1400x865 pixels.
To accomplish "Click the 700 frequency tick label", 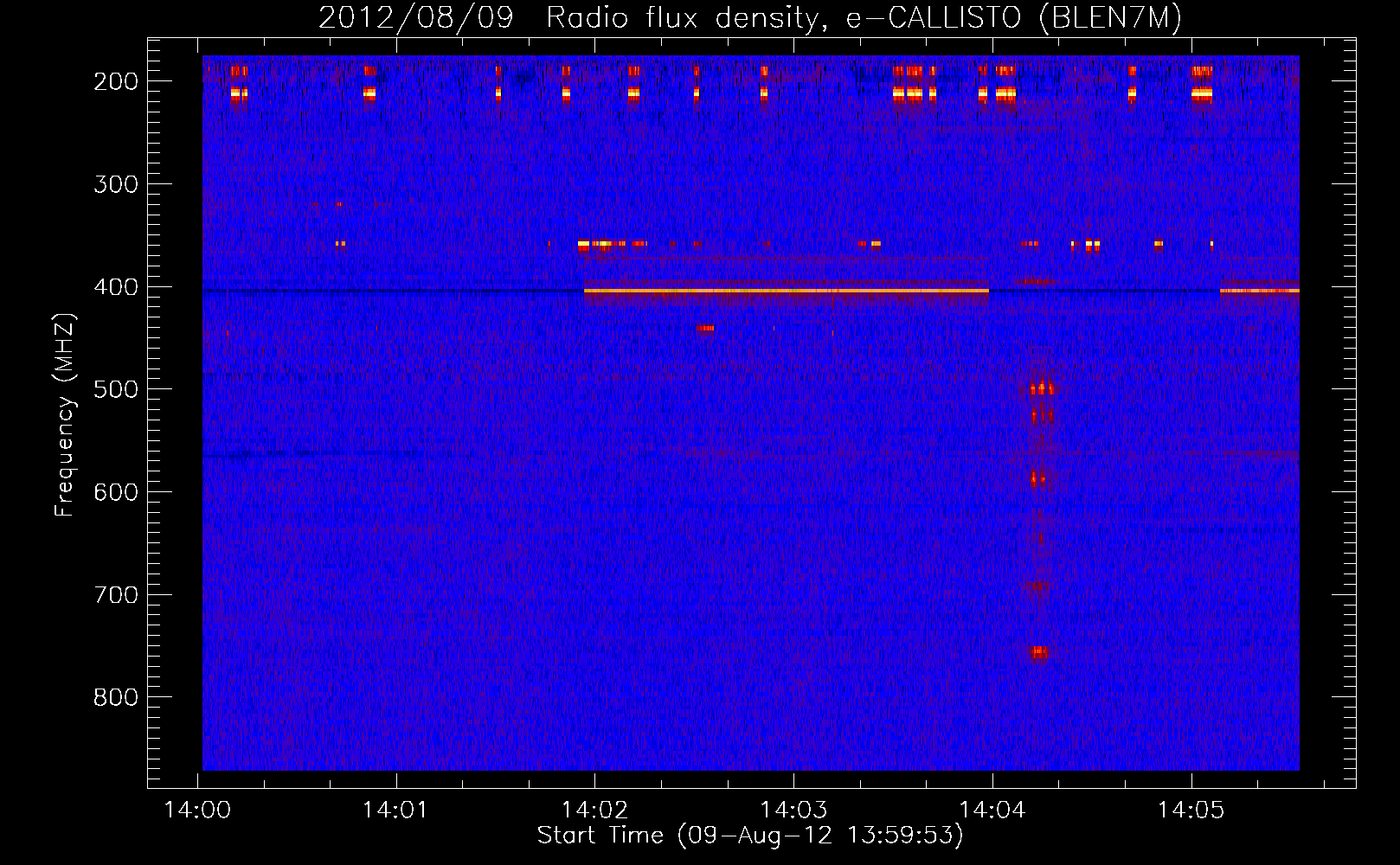I will click(x=116, y=595).
